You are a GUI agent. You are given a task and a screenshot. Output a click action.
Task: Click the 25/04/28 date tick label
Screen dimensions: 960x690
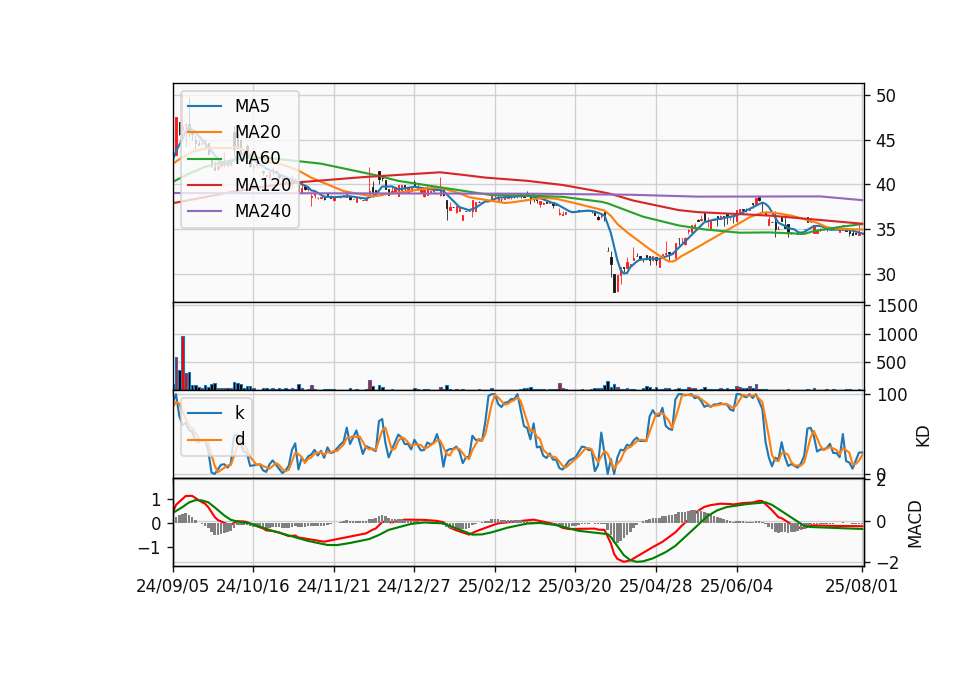pos(656,586)
